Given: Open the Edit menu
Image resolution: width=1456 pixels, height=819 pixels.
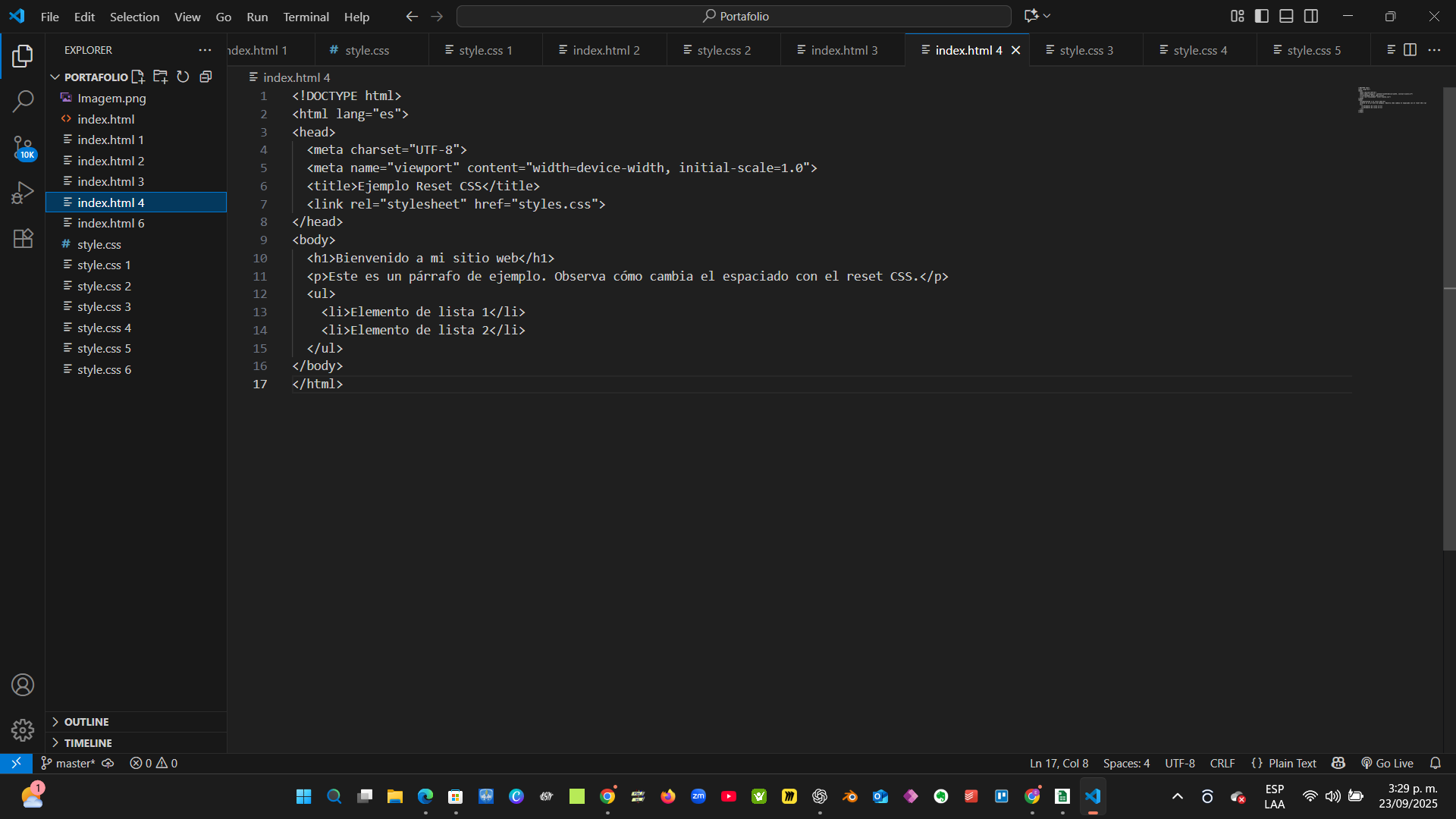Looking at the screenshot, I should pyautogui.click(x=84, y=17).
